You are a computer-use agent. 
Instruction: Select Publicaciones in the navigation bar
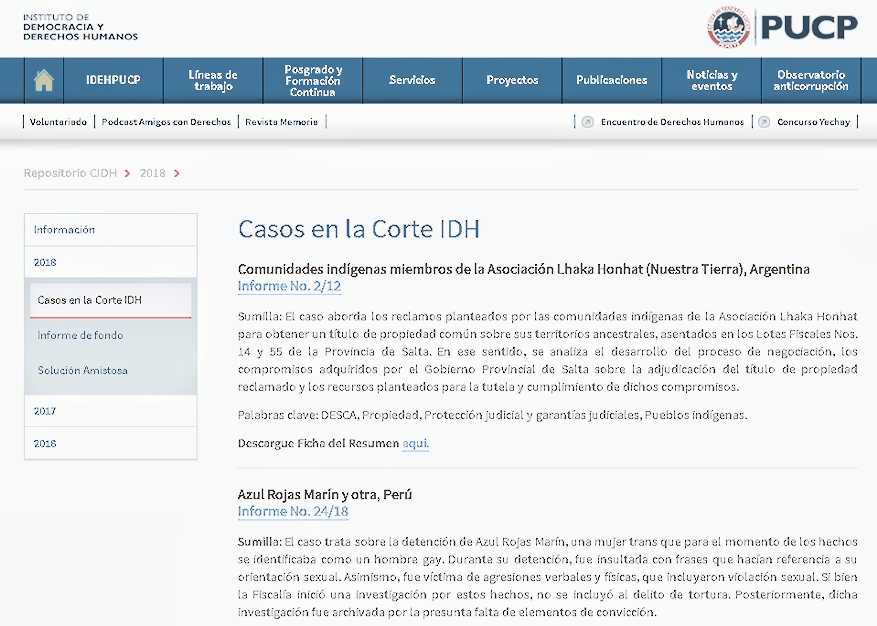[611, 80]
